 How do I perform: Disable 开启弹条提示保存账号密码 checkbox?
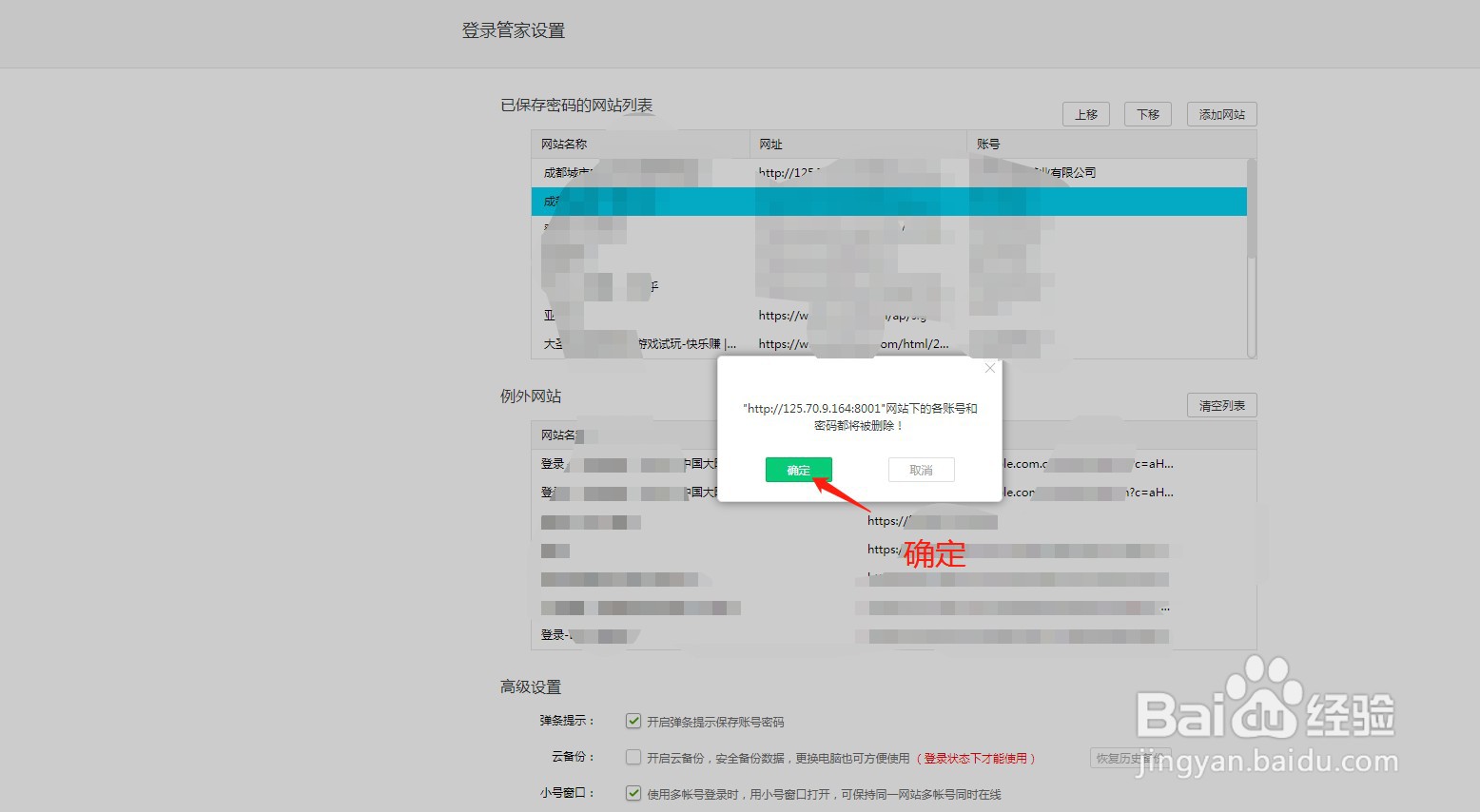633,721
